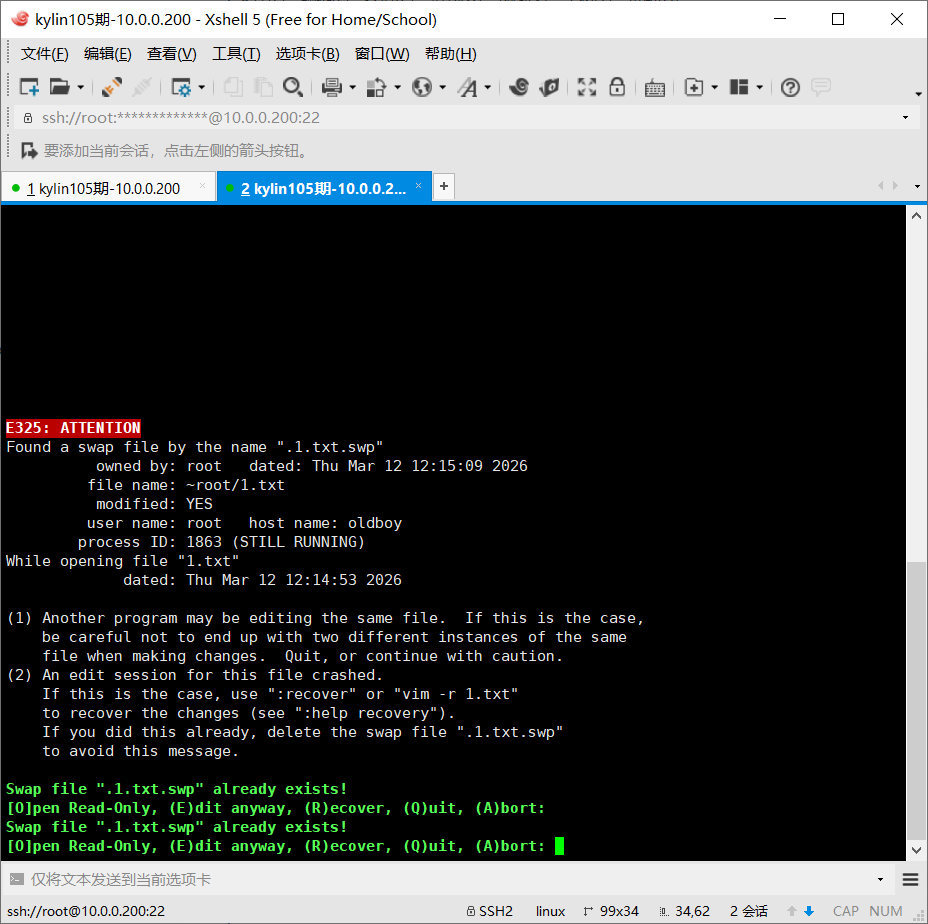
Task: Click the keyboard mapping icon
Action: [x=655, y=88]
